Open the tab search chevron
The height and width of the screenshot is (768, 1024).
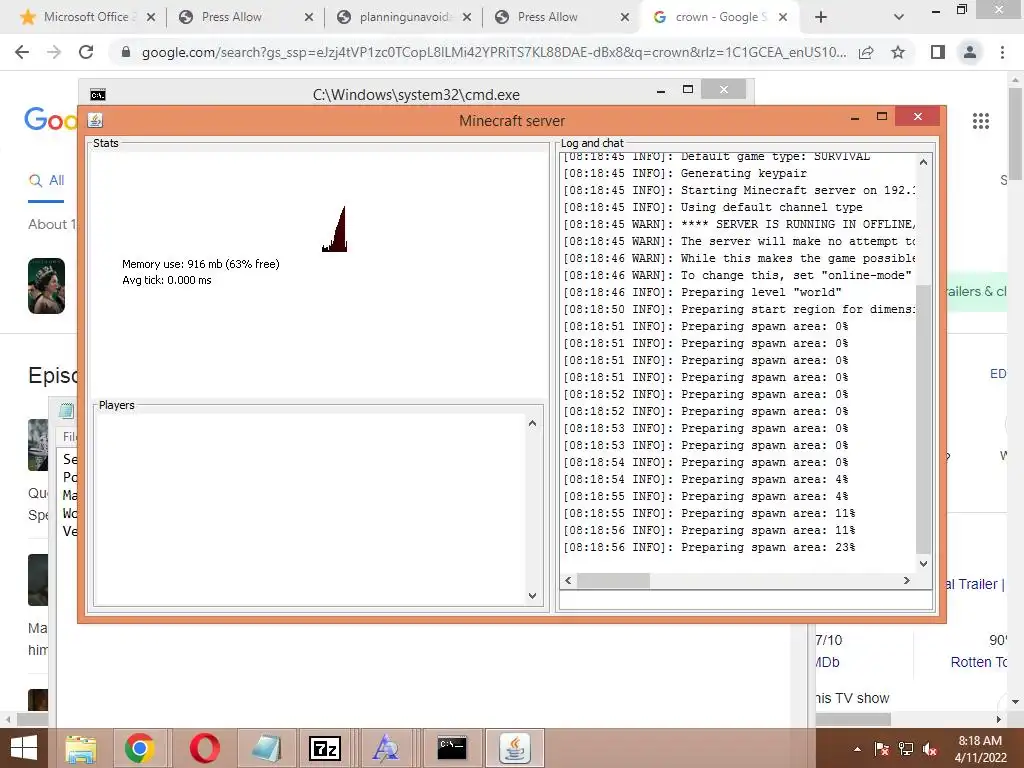pos(899,18)
